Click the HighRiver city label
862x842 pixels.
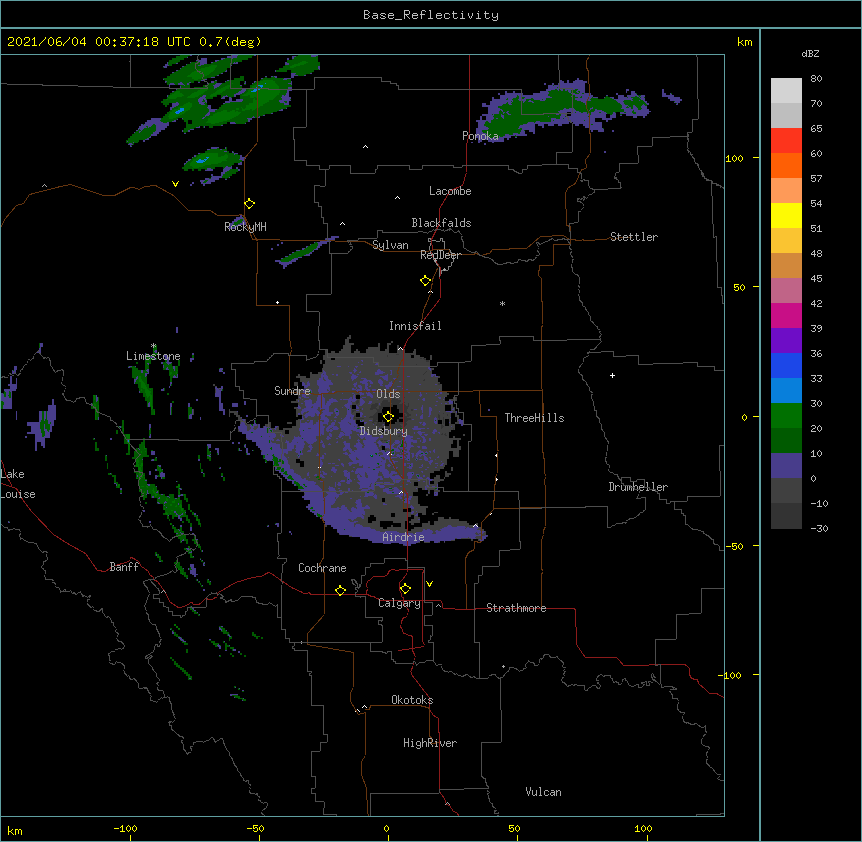coord(430,743)
